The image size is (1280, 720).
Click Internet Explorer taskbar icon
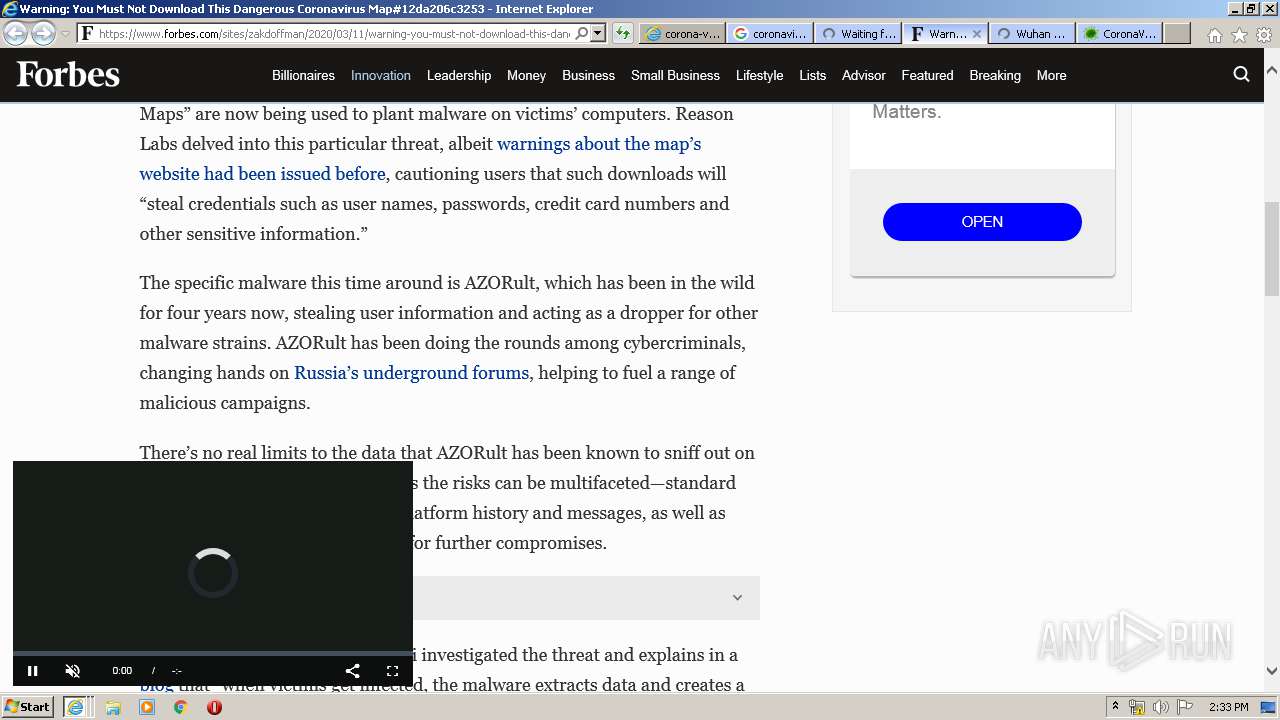(75, 707)
